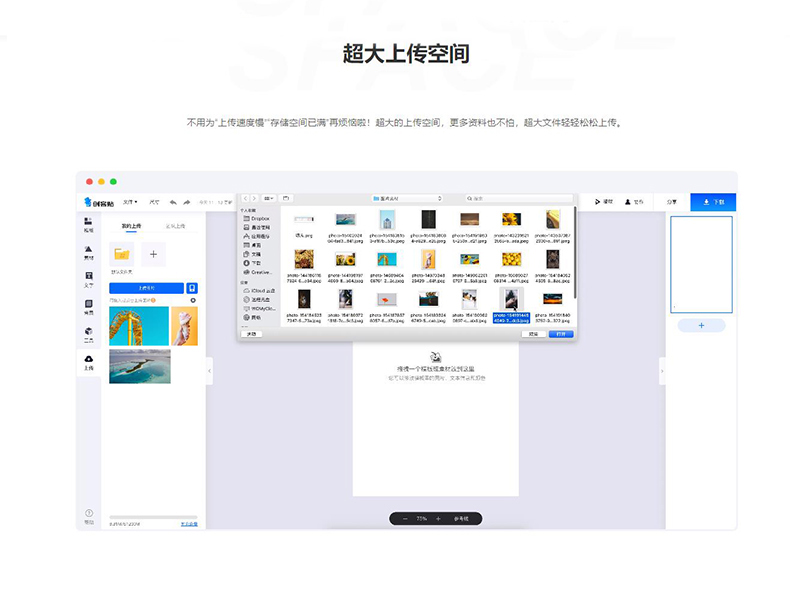Click the redo arrow in the top toolbar
790x600 pixels.
(186, 202)
